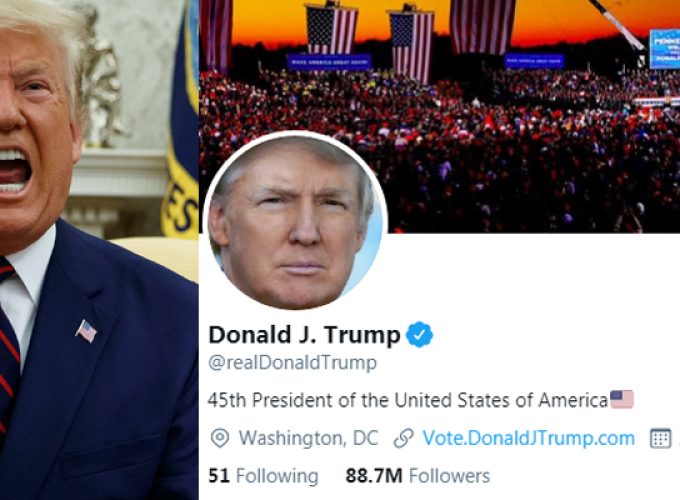The width and height of the screenshot is (680, 500).
Task: Click the chain link icon
Action: [404, 438]
